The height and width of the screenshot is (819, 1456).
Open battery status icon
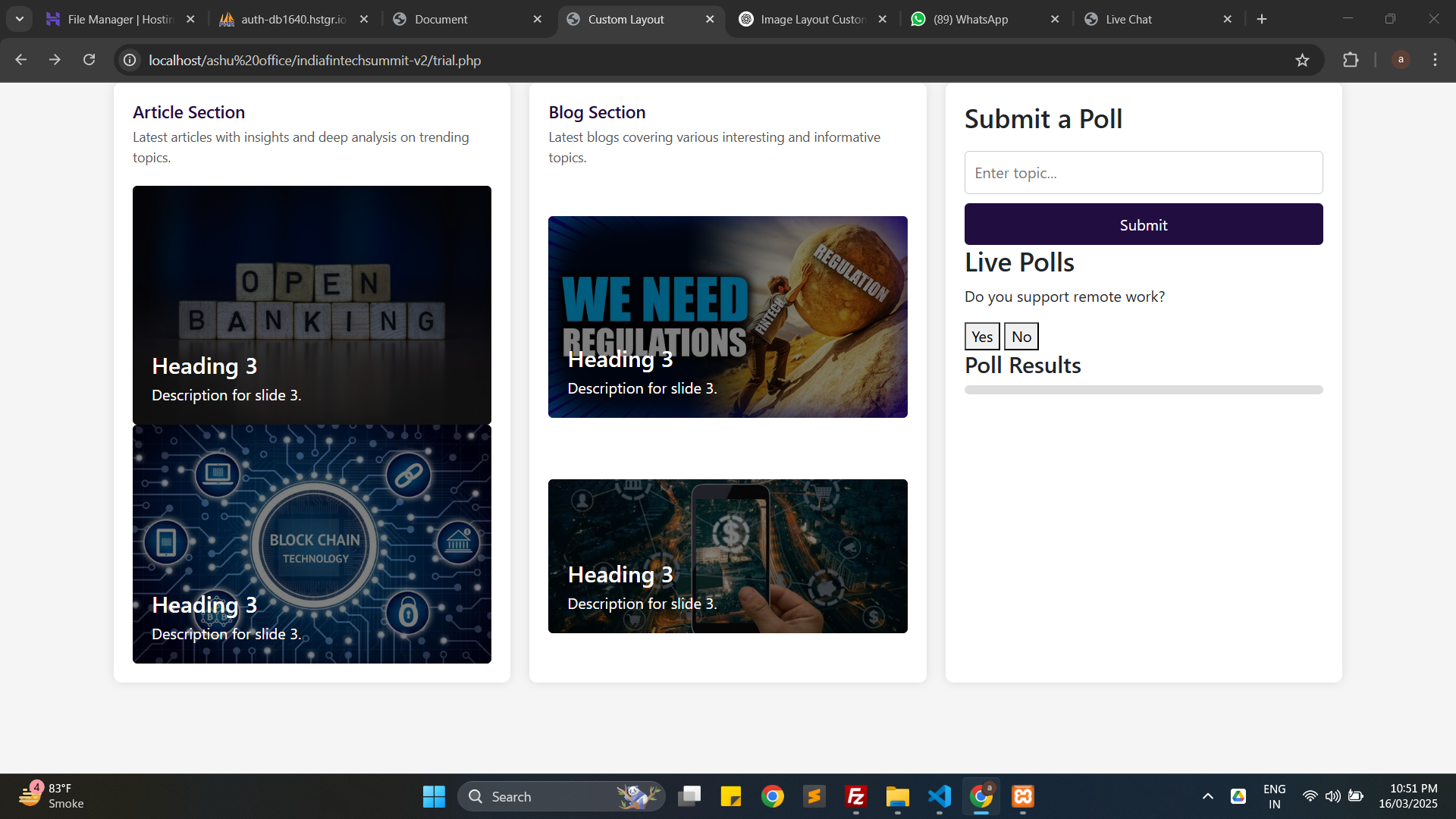click(1356, 796)
